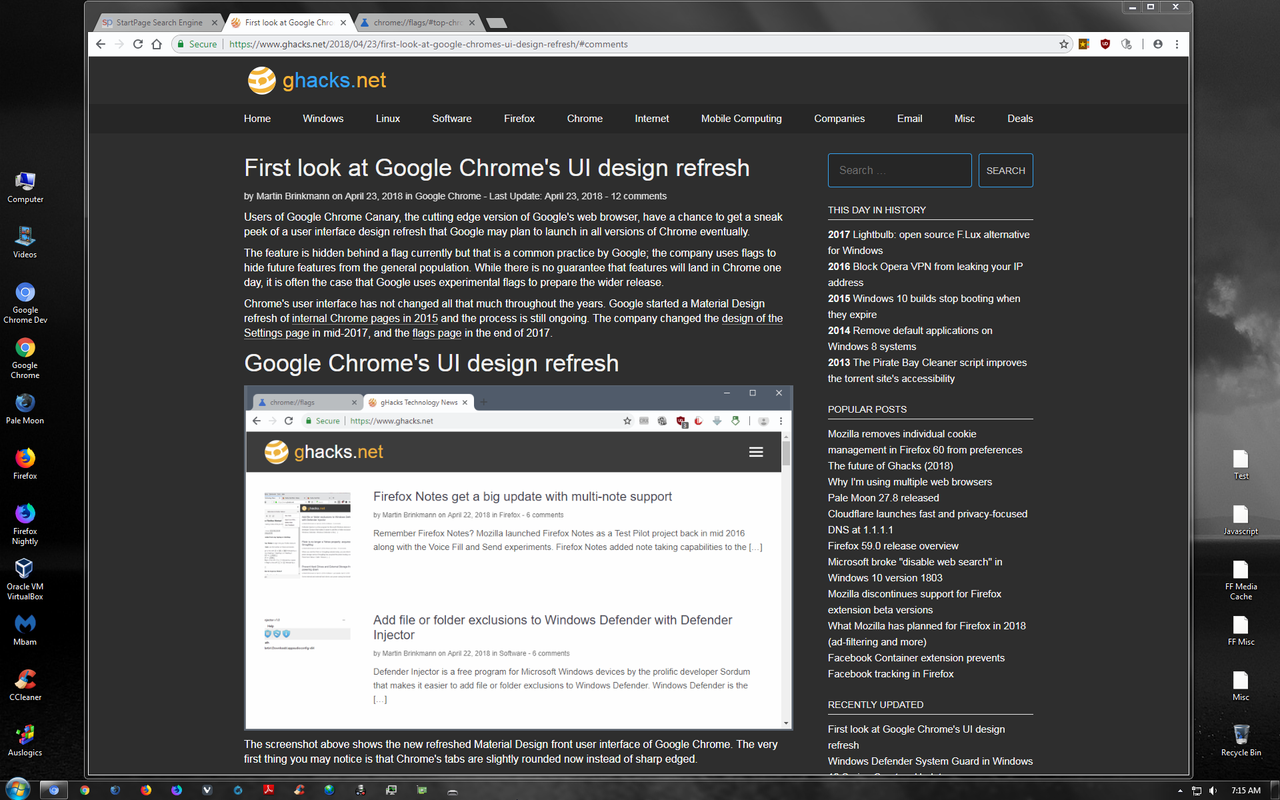
Task: Open the Windows menu on ghacks
Action: pyautogui.click(x=323, y=118)
